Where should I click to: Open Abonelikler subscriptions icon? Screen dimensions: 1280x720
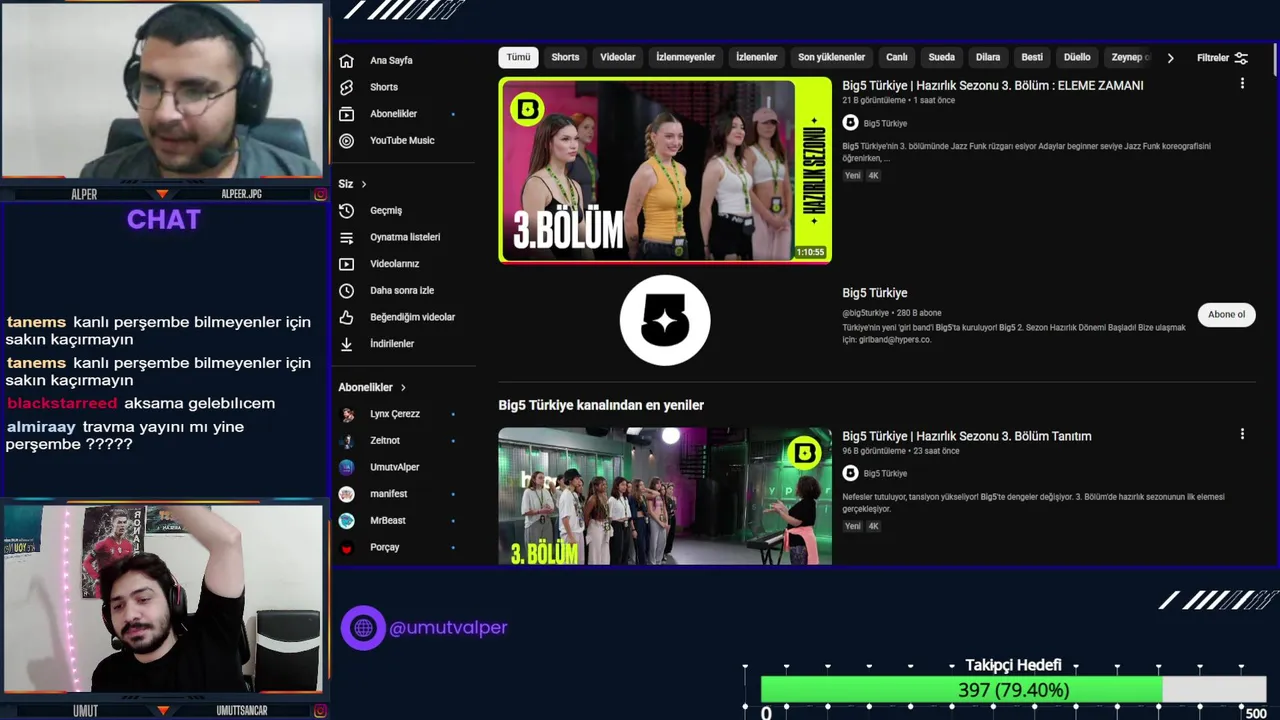[x=346, y=114]
